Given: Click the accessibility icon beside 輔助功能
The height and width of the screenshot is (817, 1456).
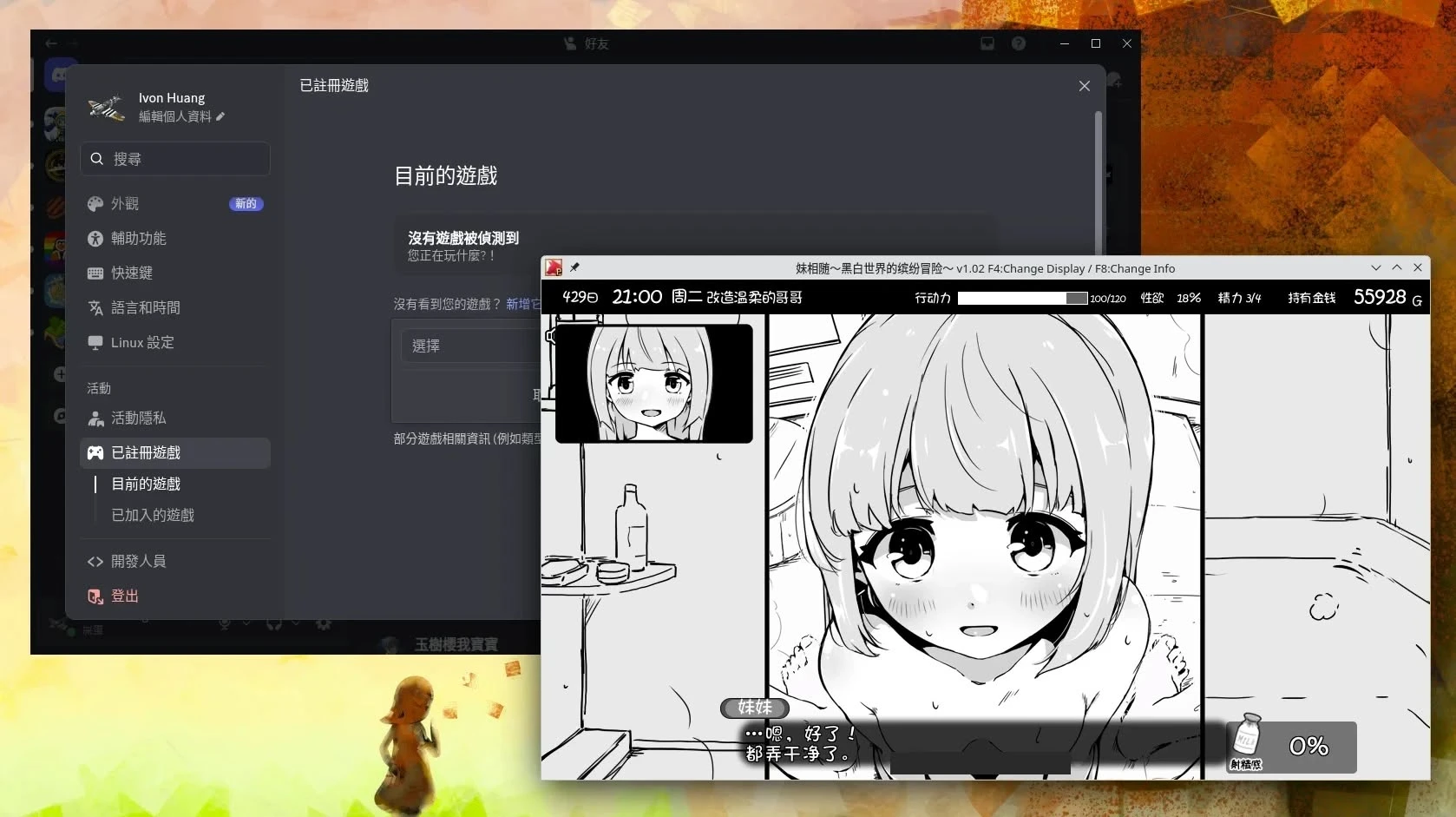Looking at the screenshot, I should (x=95, y=238).
